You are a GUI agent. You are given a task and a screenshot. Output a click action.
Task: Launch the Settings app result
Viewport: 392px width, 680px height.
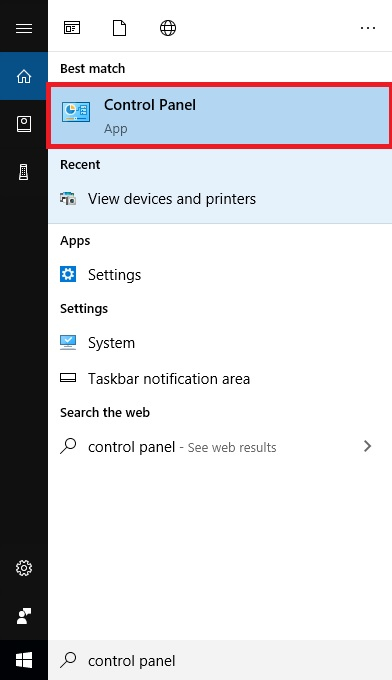[x=220, y=275]
